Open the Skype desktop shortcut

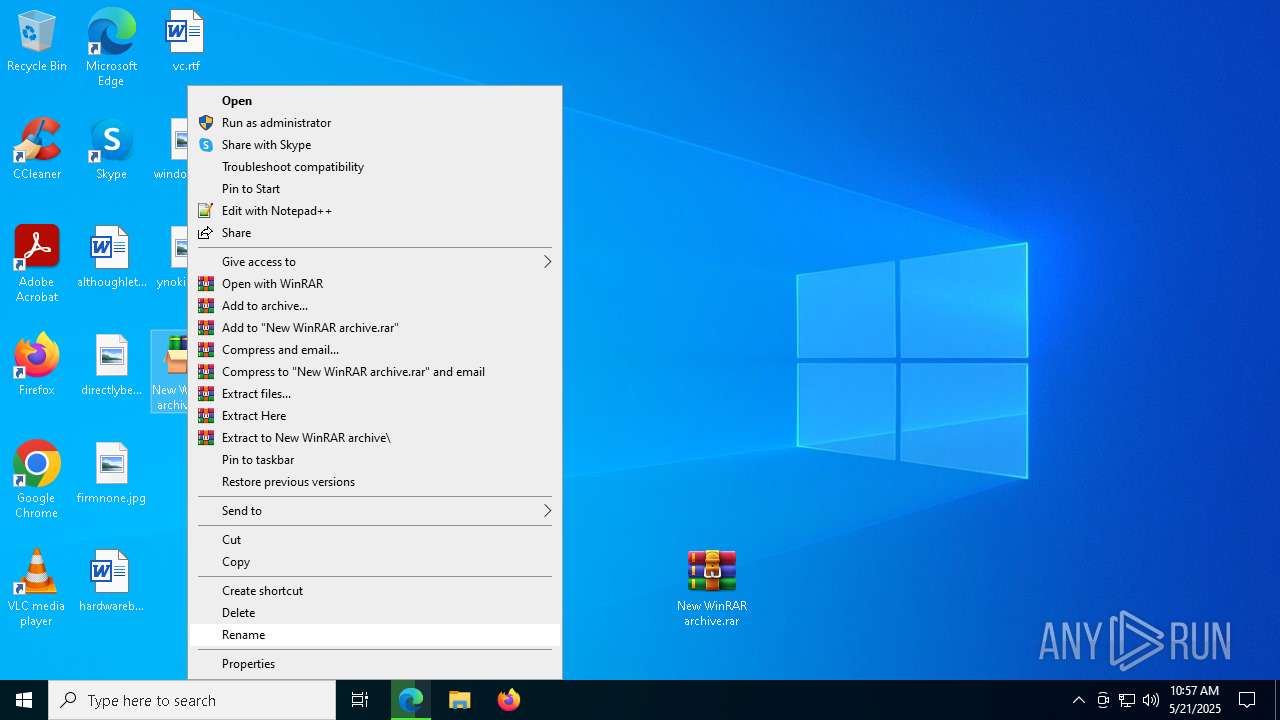(111, 149)
